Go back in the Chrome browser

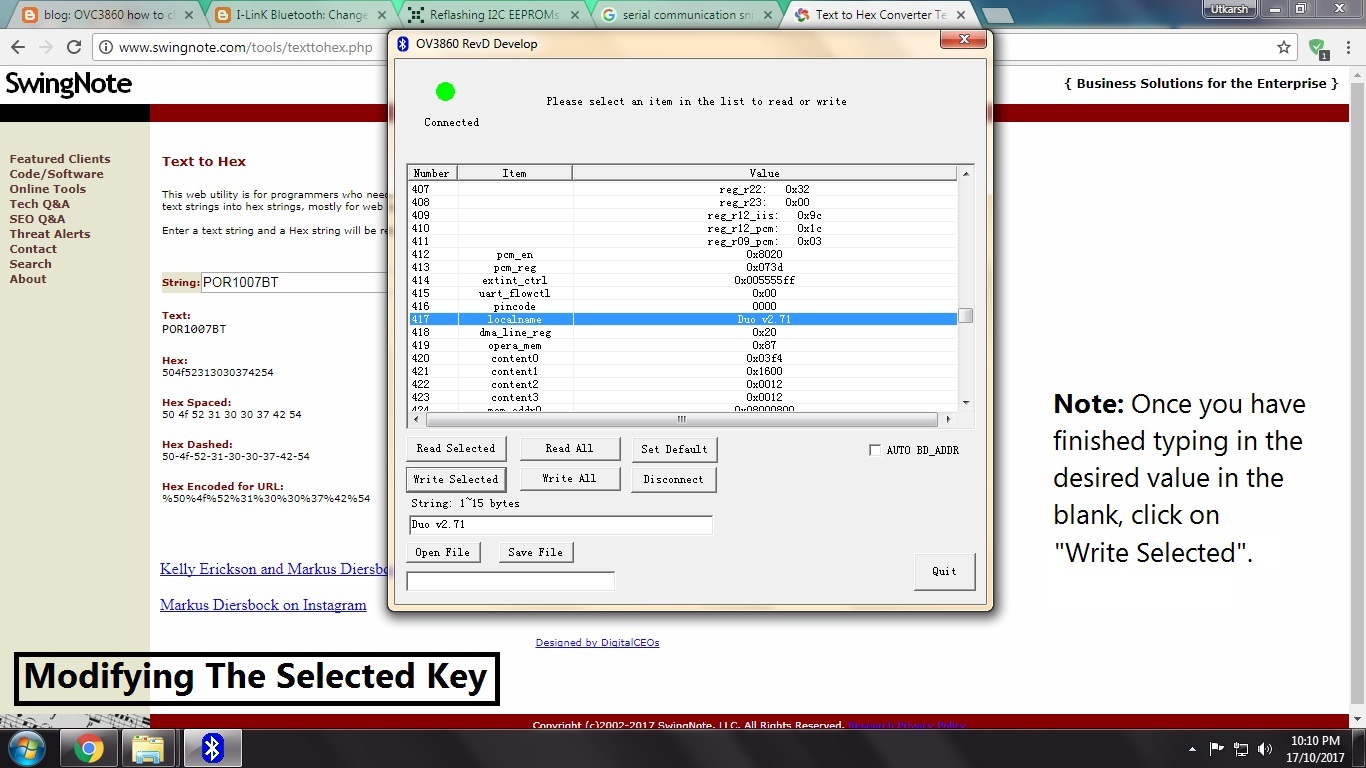tap(18, 47)
